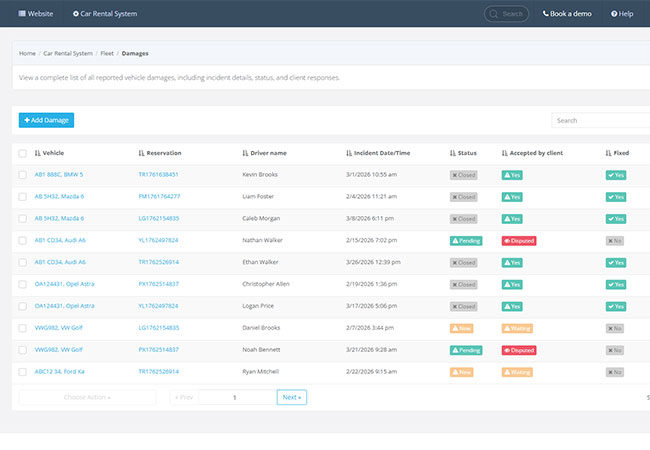The height and width of the screenshot is (450, 650).
Task: Click the Pending status badge for Nathan Walker
Action: pyautogui.click(x=466, y=241)
